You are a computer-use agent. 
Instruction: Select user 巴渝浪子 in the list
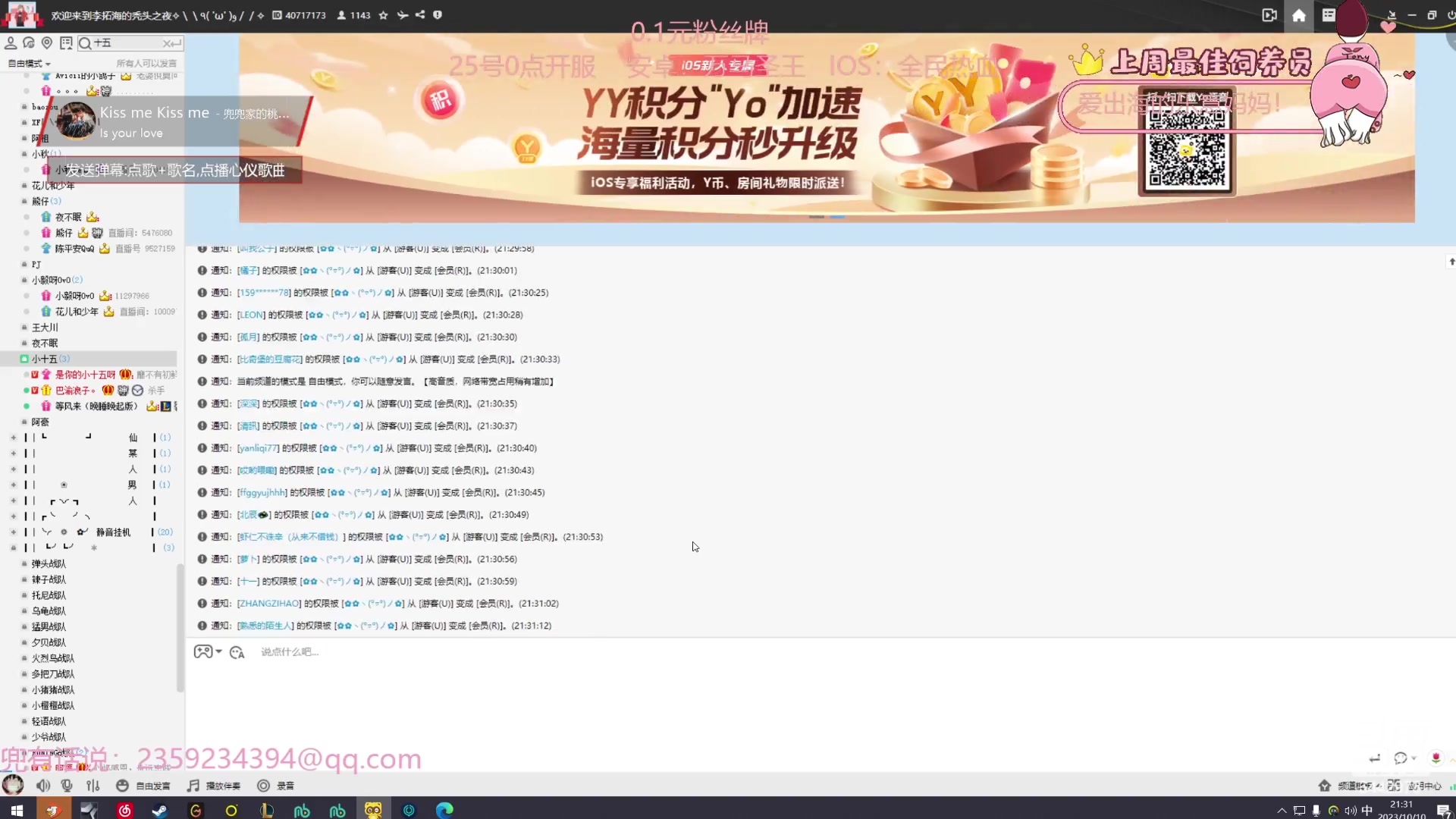tap(76, 391)
